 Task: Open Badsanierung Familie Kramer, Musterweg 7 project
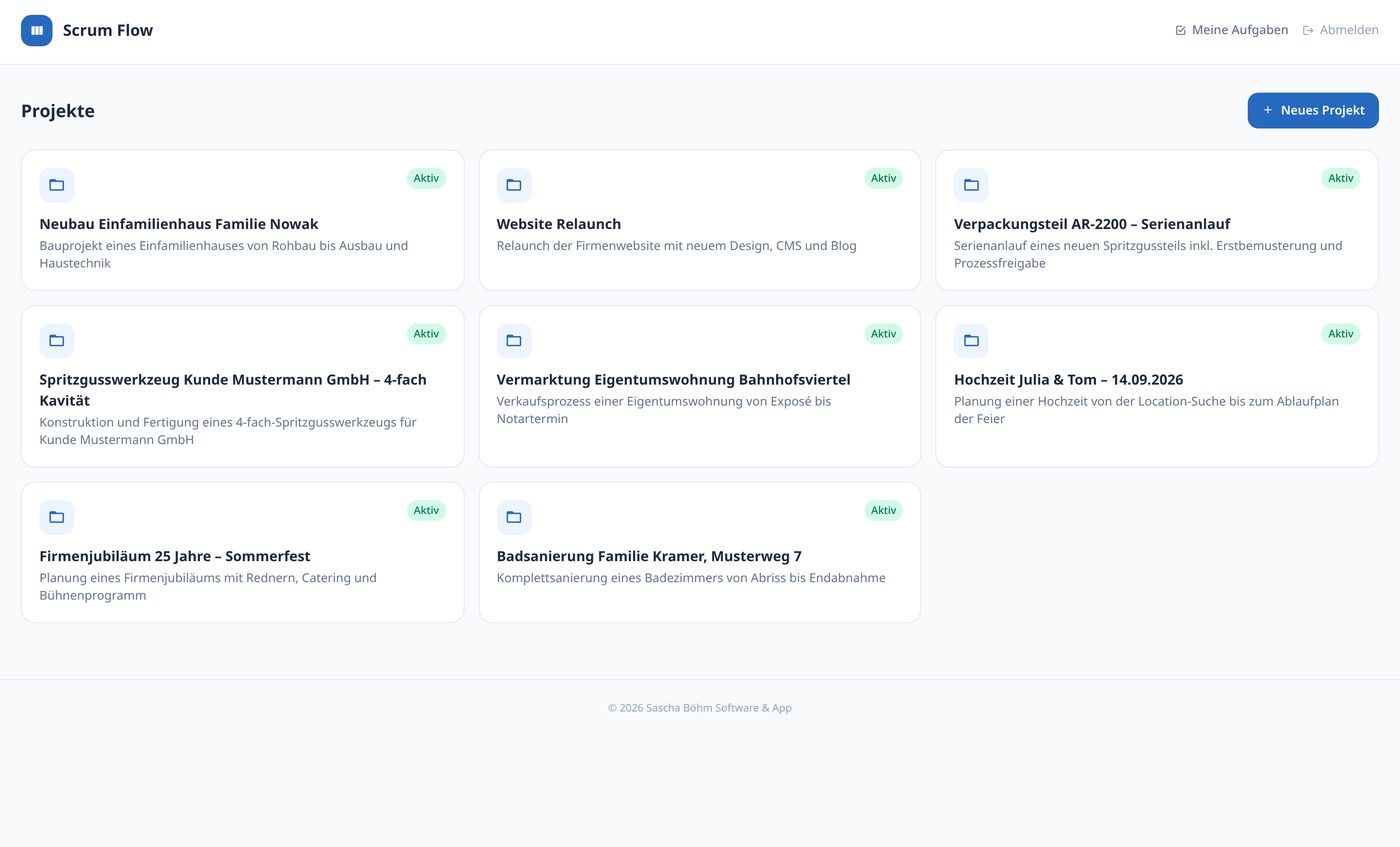tap(649, 556)
